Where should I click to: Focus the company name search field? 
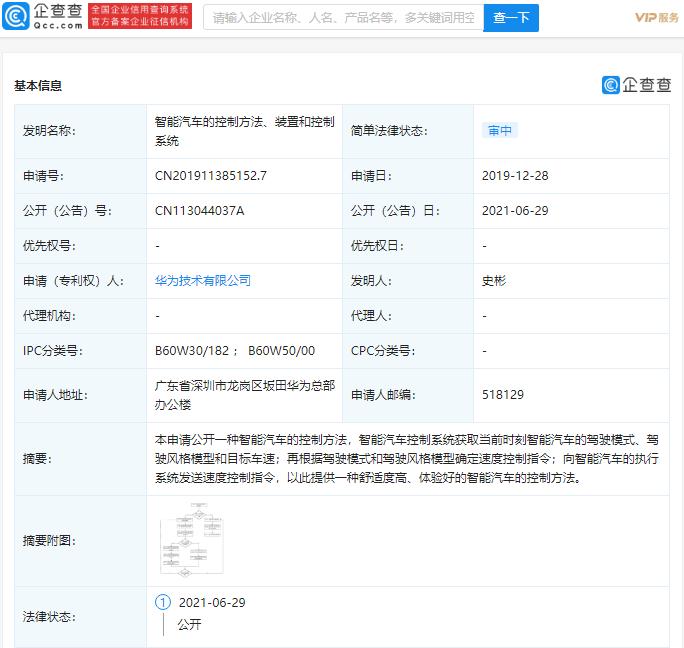point(343,17)
